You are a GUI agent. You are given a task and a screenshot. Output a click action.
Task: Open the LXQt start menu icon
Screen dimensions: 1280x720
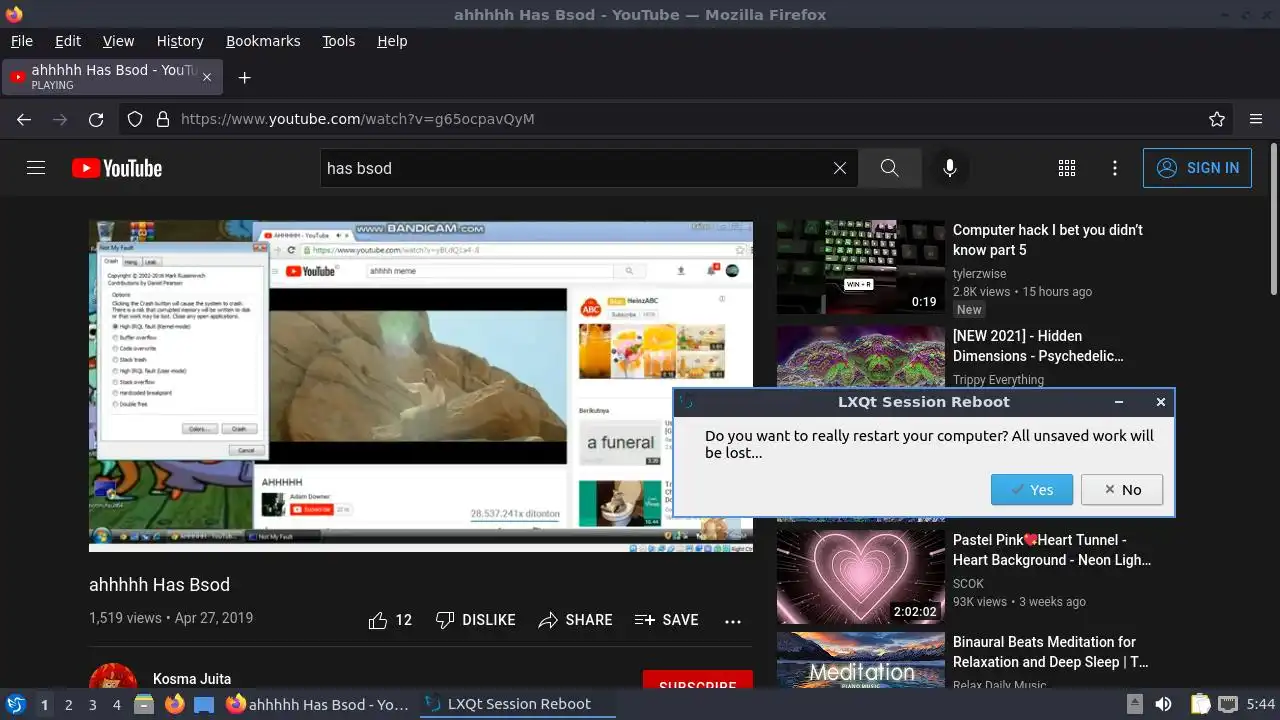(16, 704)
